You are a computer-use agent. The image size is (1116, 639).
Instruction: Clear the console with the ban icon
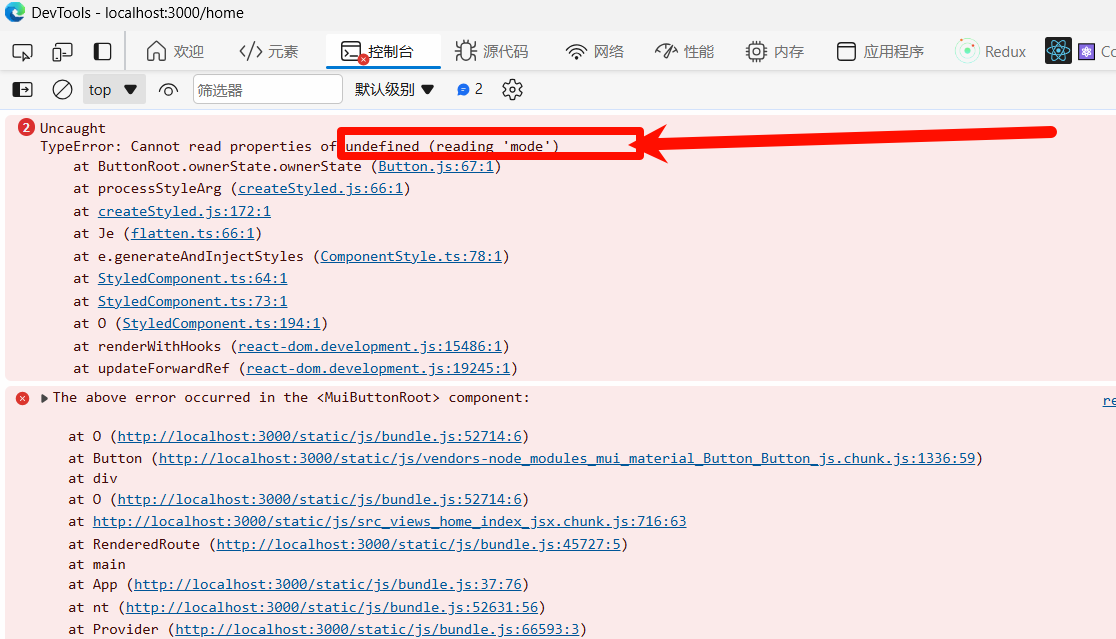62,90
